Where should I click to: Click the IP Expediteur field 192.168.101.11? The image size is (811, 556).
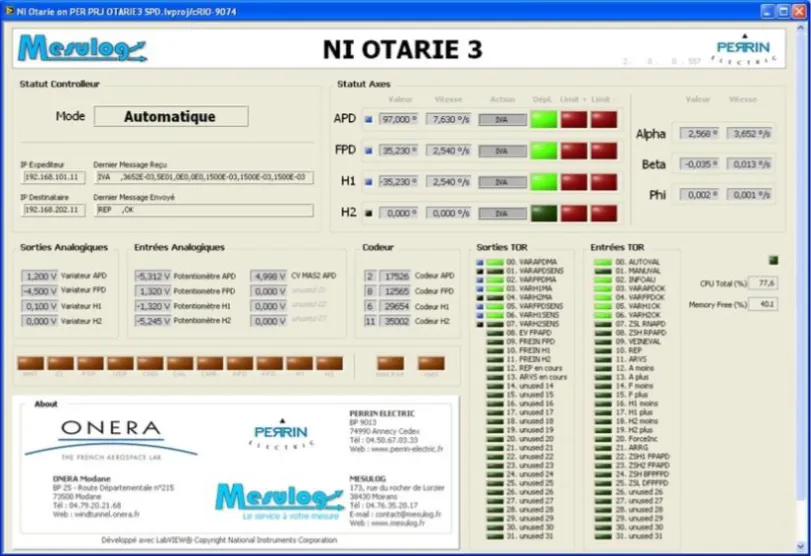coord(53,177)
